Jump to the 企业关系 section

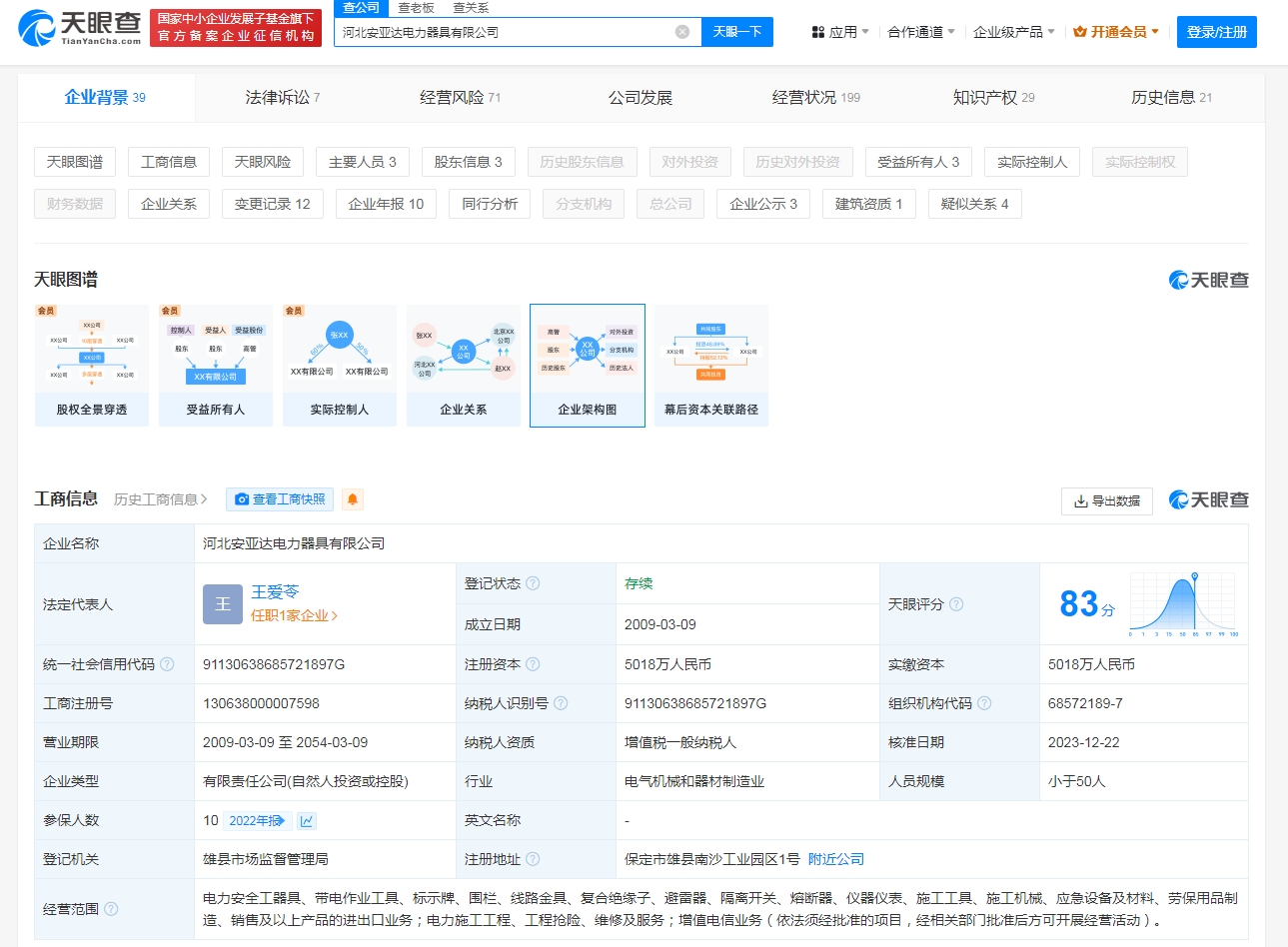[169, 204]
